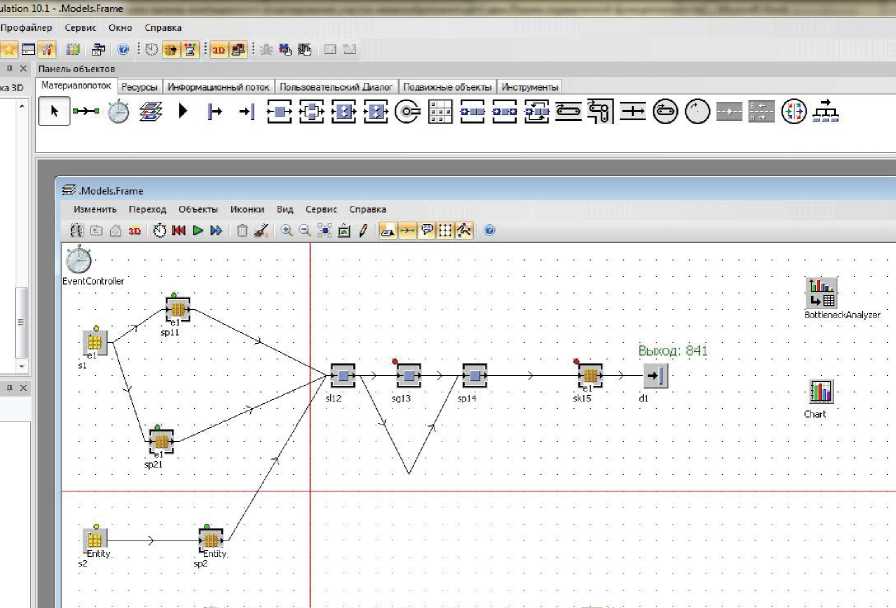Viewport: 896px width, 608px height.
Task: Select the BottleneckAnalyzer object on canvas
Action: (x=822, y=294)
